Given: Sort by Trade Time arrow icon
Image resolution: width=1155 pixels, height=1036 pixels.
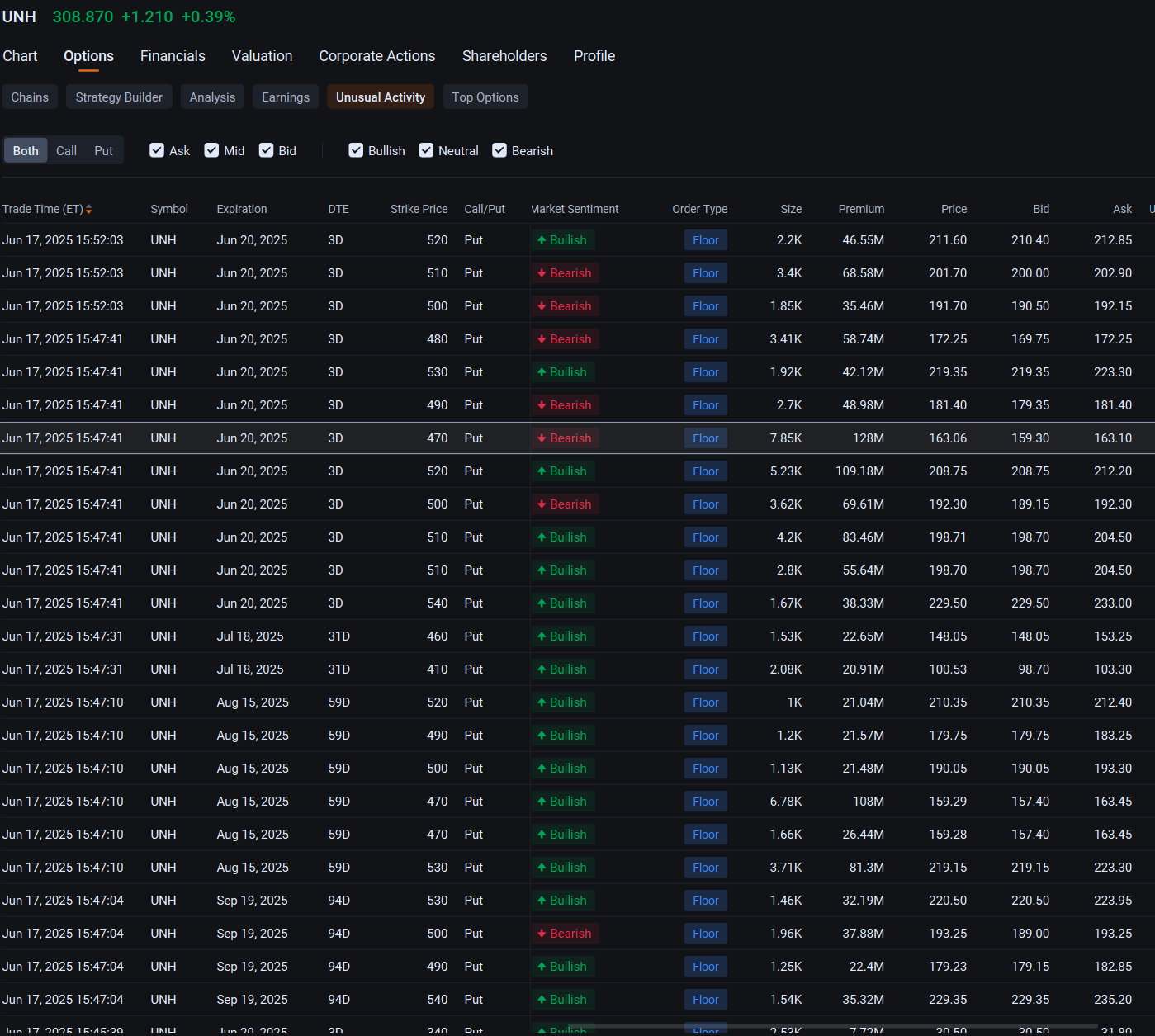Looking at the screenshot, I should click(x=88, y=210).
